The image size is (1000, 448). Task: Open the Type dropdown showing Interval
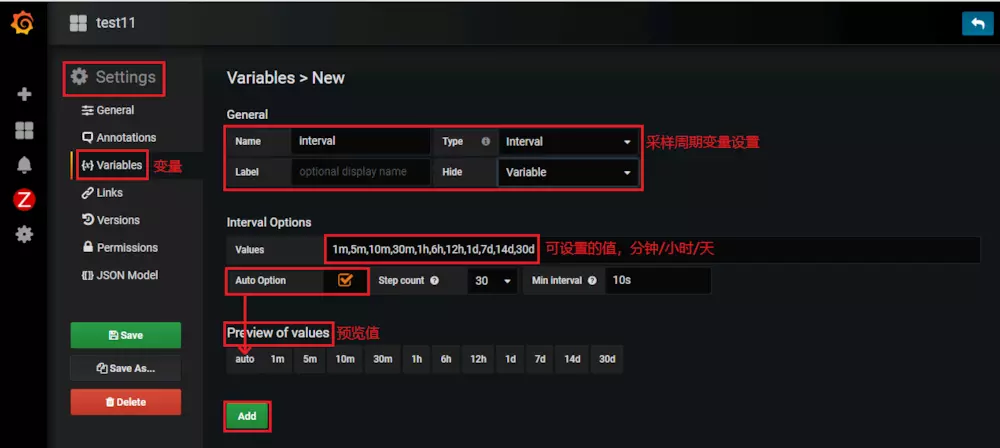[568, 142]
